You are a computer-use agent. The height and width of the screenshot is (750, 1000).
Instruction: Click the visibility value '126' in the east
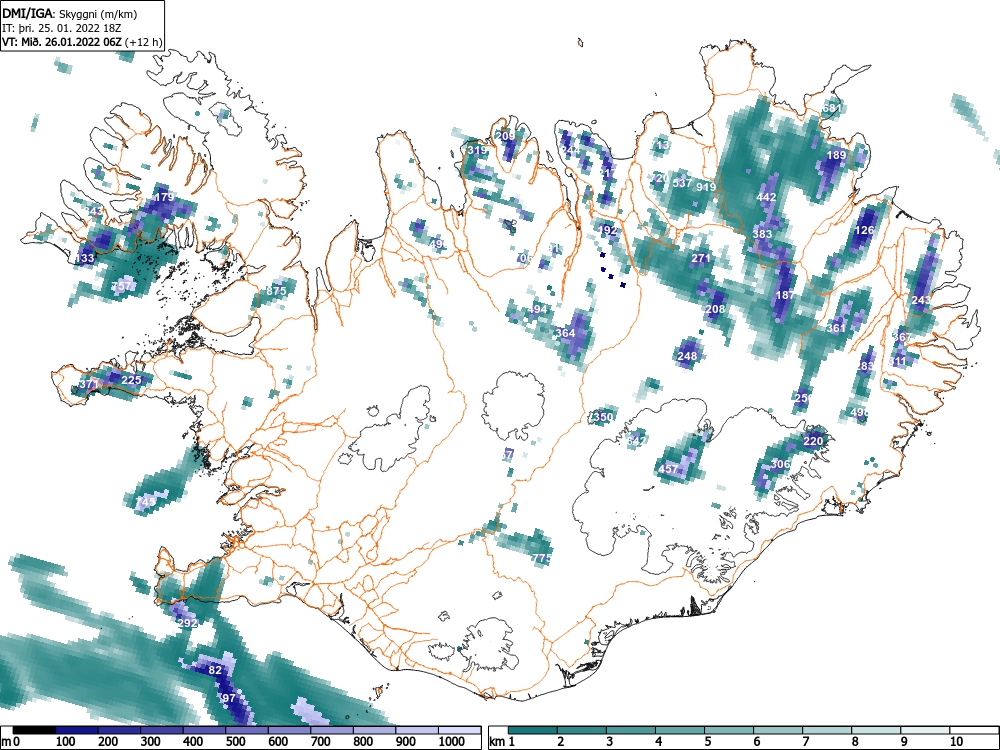pos(864,230)
